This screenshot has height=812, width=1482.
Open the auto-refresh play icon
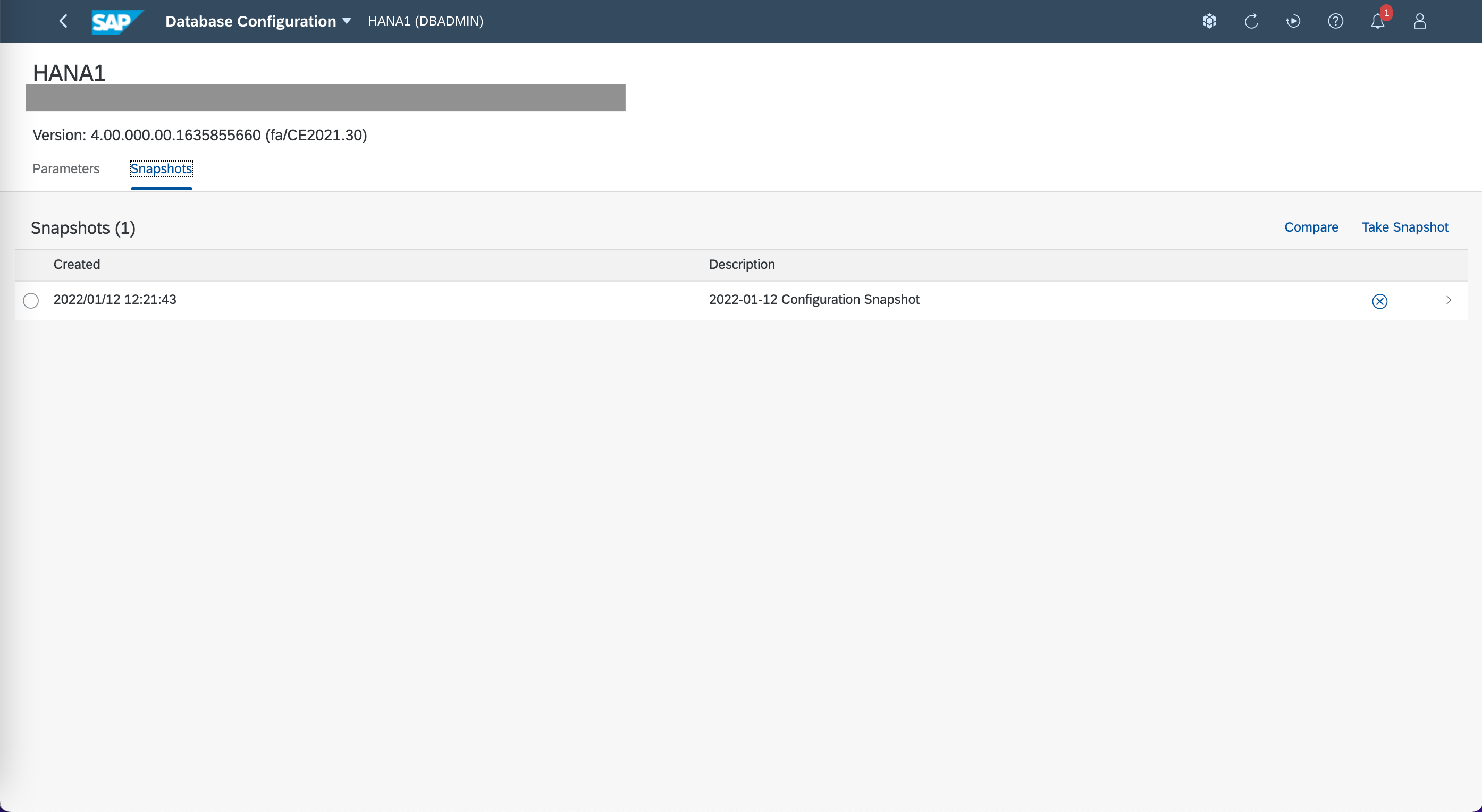(x=1293, y=21)
